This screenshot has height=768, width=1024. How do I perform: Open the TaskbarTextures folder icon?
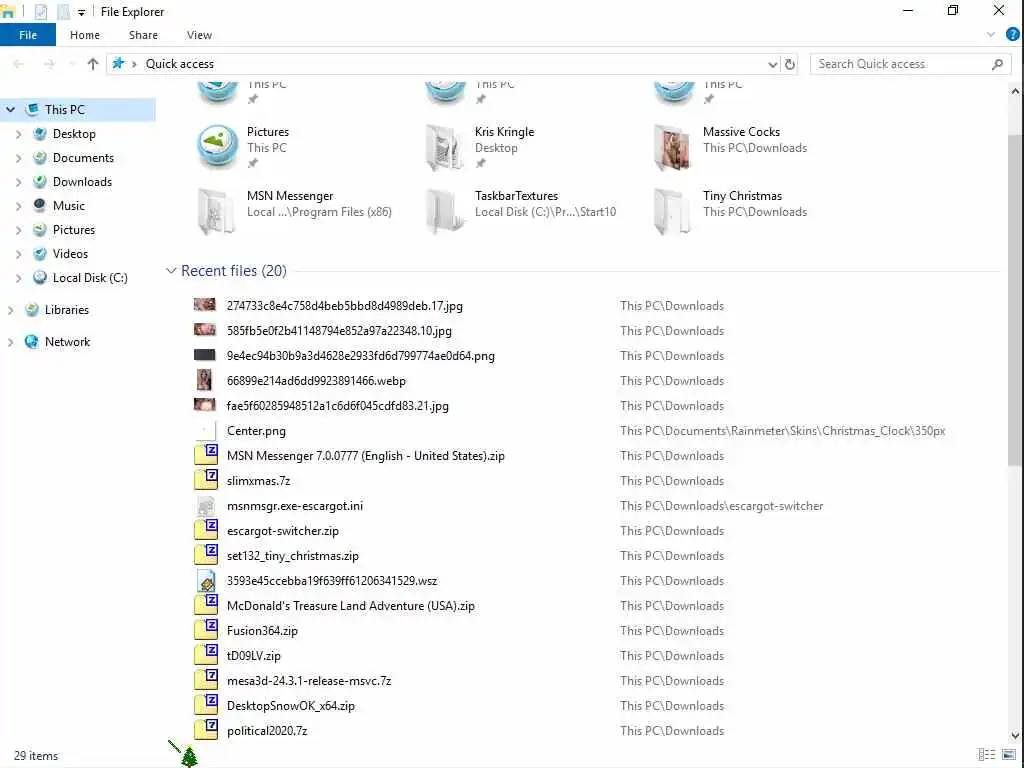pyautogui.click(x=445, y=212)
